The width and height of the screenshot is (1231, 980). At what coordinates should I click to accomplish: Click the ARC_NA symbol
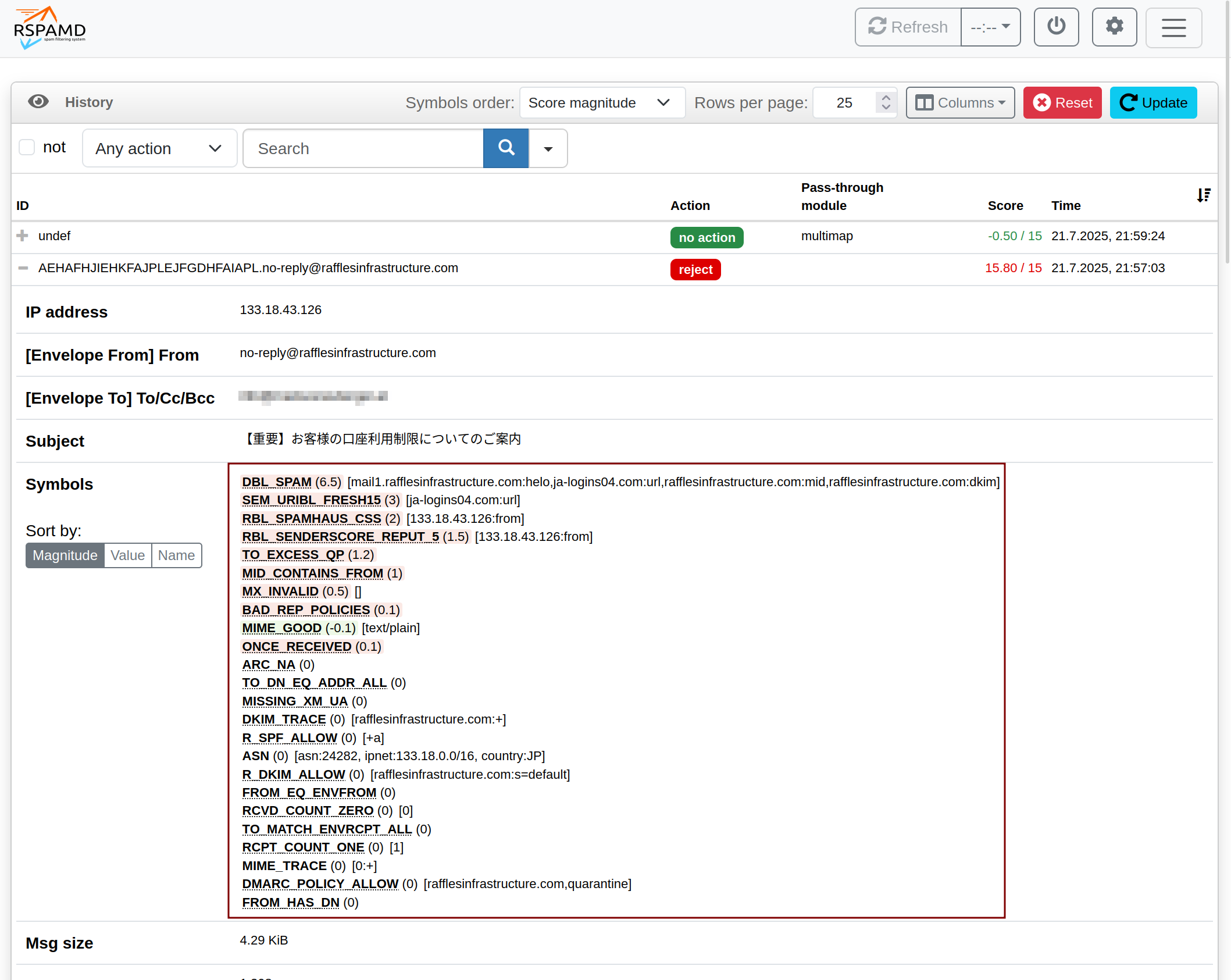[269, 665]
